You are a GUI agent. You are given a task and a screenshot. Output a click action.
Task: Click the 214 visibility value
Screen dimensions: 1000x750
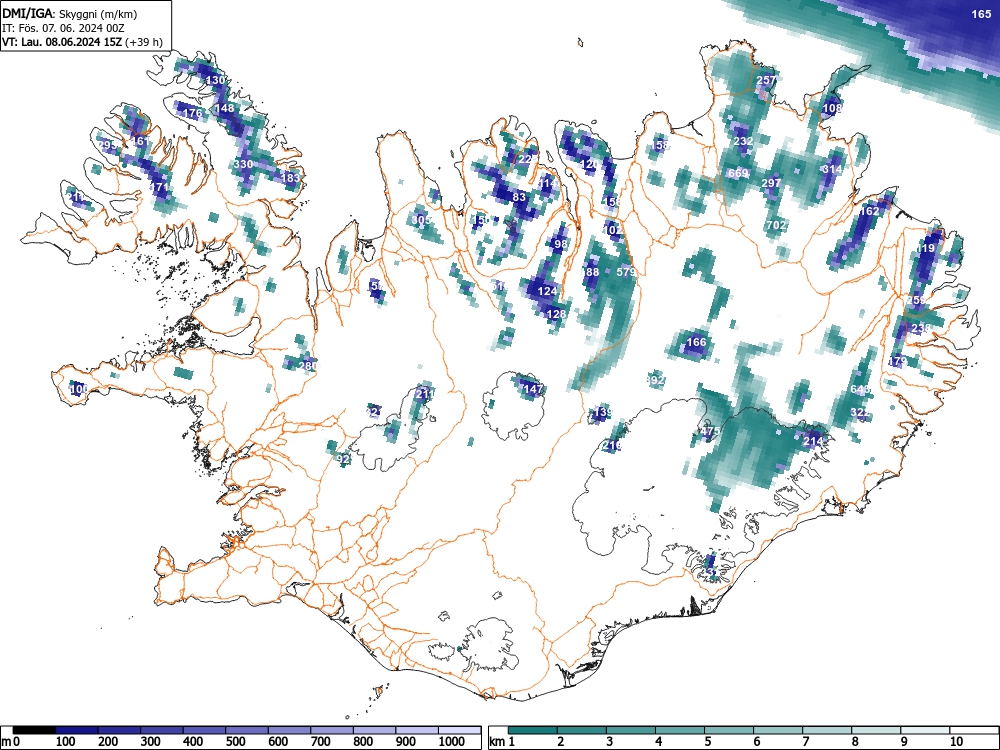coord(813,441)
